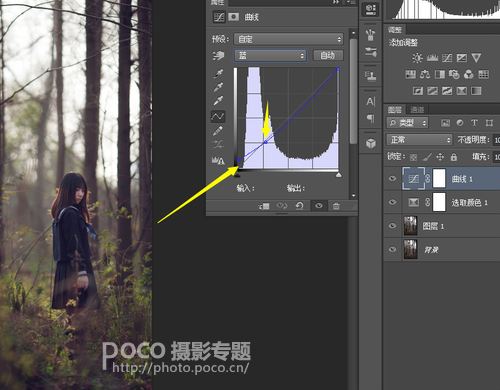Select the 调整 Adjustments tab
The image size is (500, 390).
(x=395, y=30)
